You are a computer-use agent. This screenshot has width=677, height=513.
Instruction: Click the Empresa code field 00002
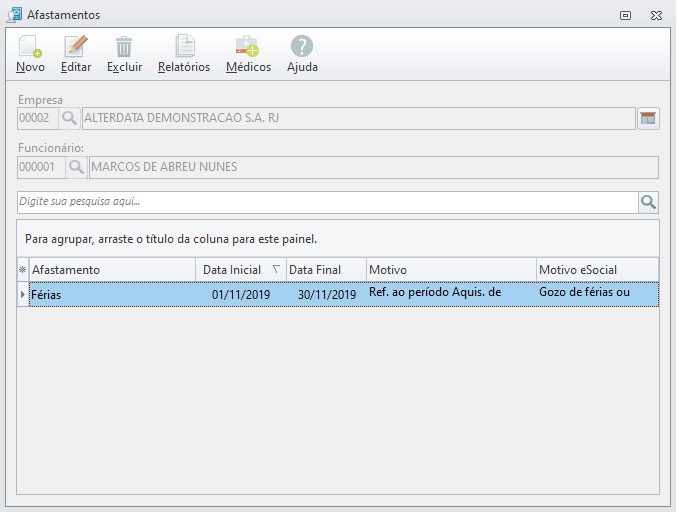38,118
